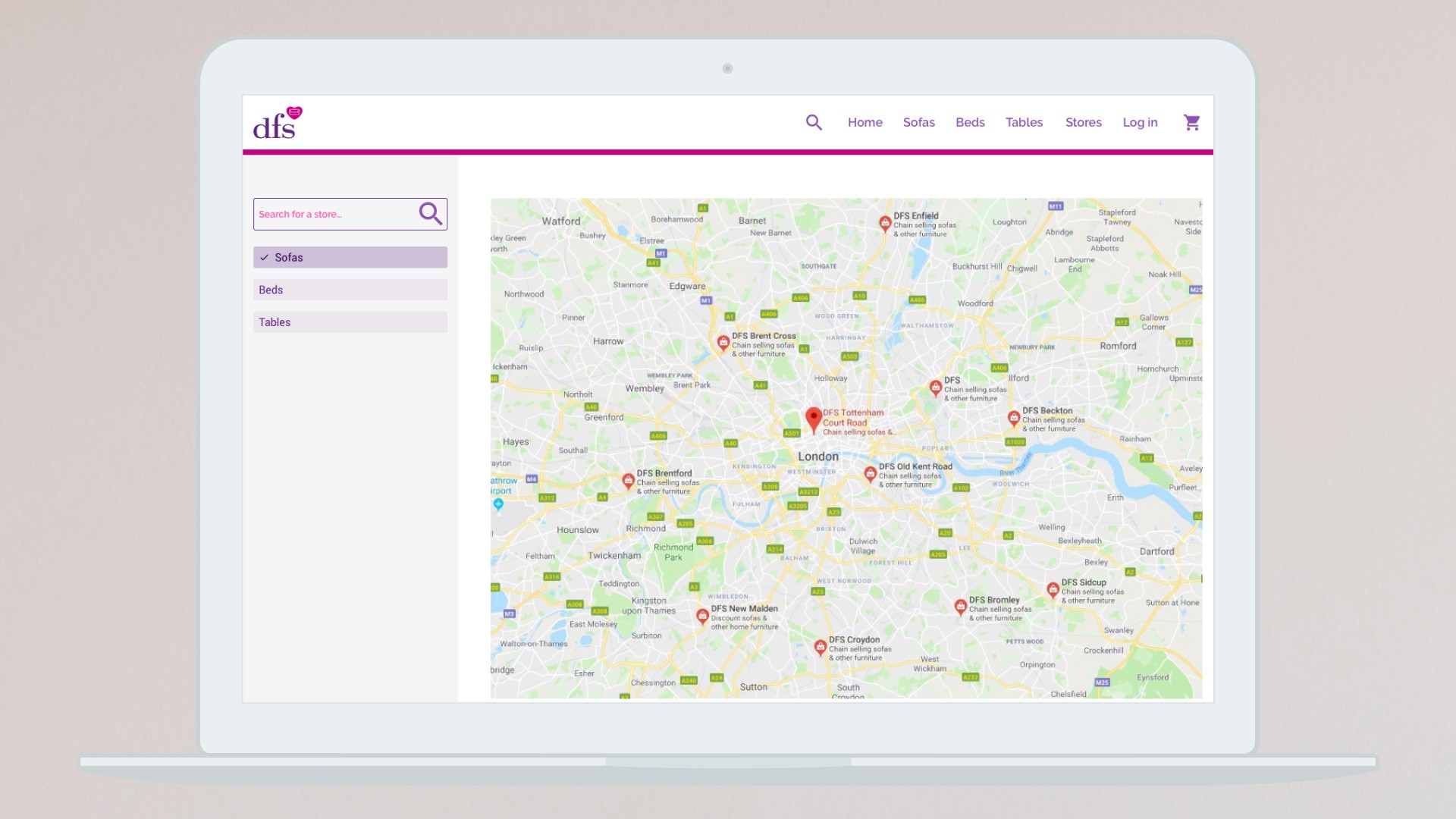The image size is (1456, 819).
Task: Select the DFS Brentford store marker
Action: click(628, 480)
